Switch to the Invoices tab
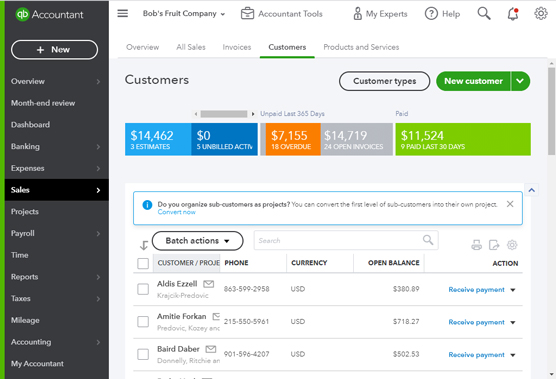The image size is (556, 379). (x=237, y=47)
